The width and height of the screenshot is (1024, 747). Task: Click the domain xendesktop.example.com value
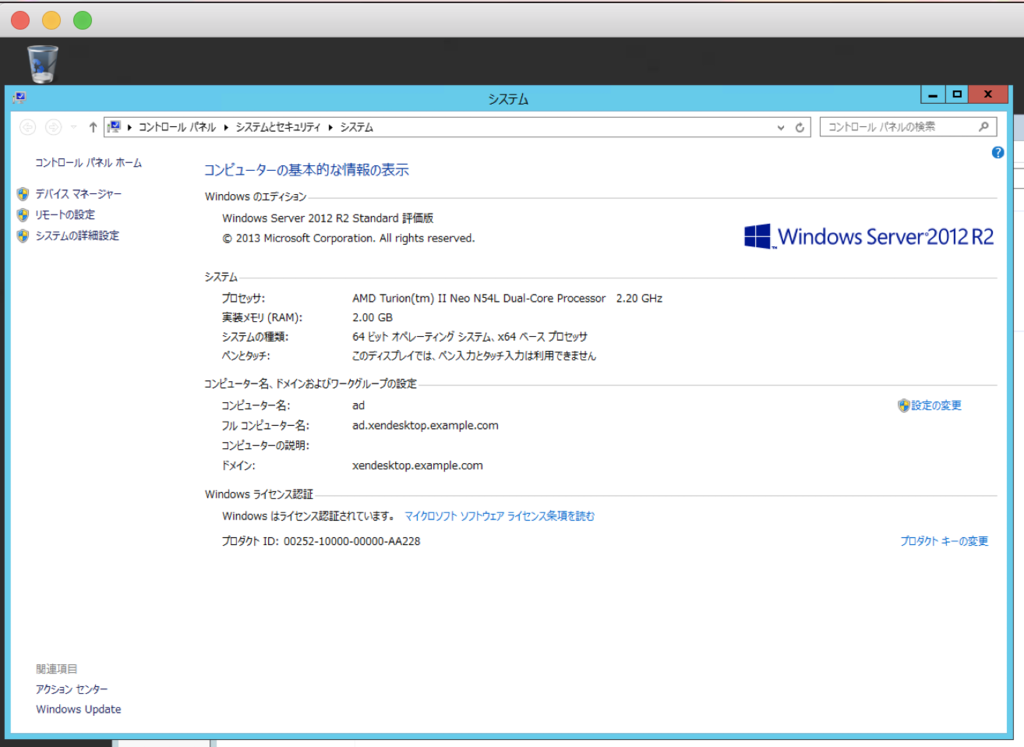coord(417,466)
